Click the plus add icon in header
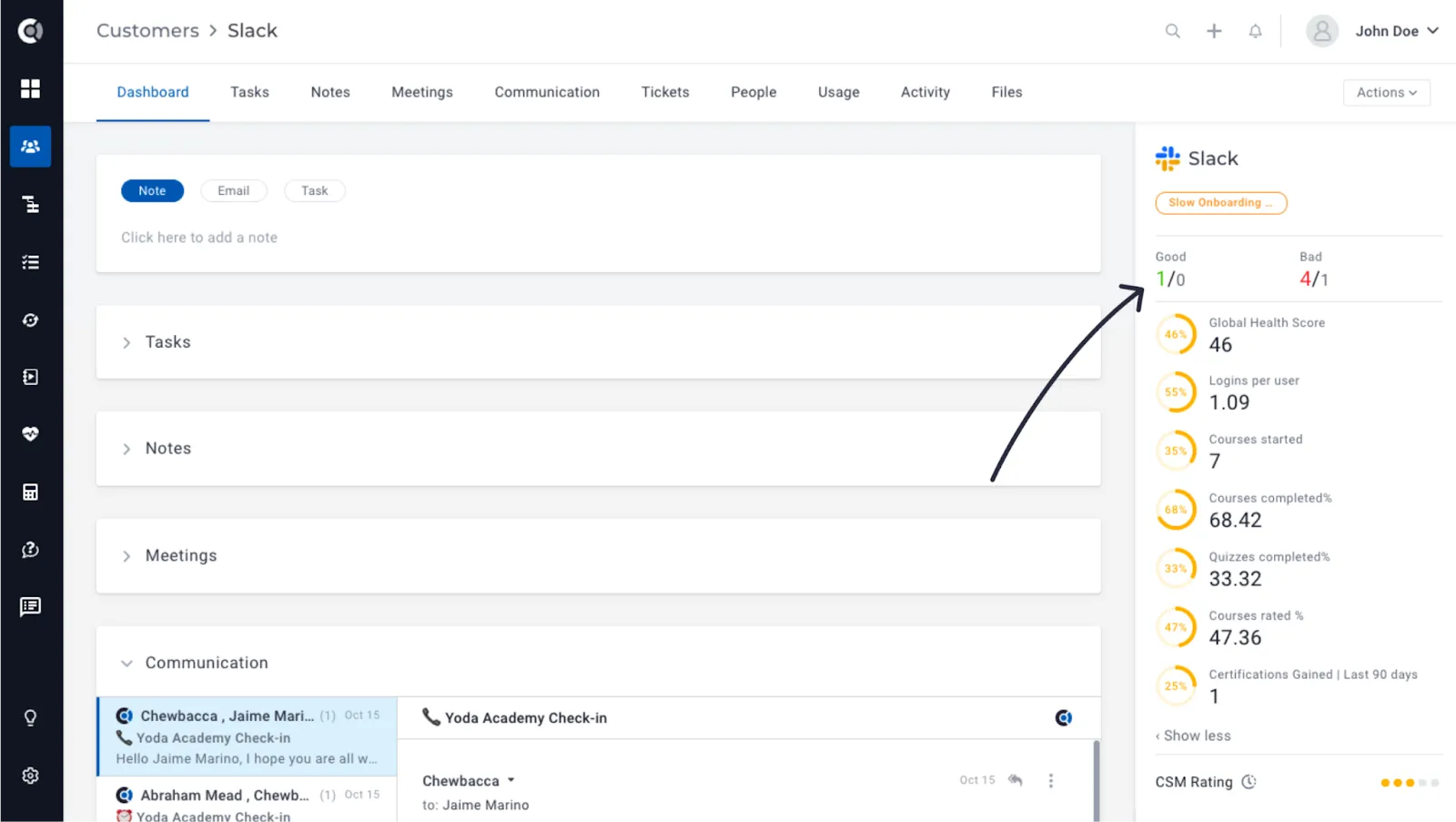The width and height of the screenshot is (1456, 822). [x=1214, y=31]
